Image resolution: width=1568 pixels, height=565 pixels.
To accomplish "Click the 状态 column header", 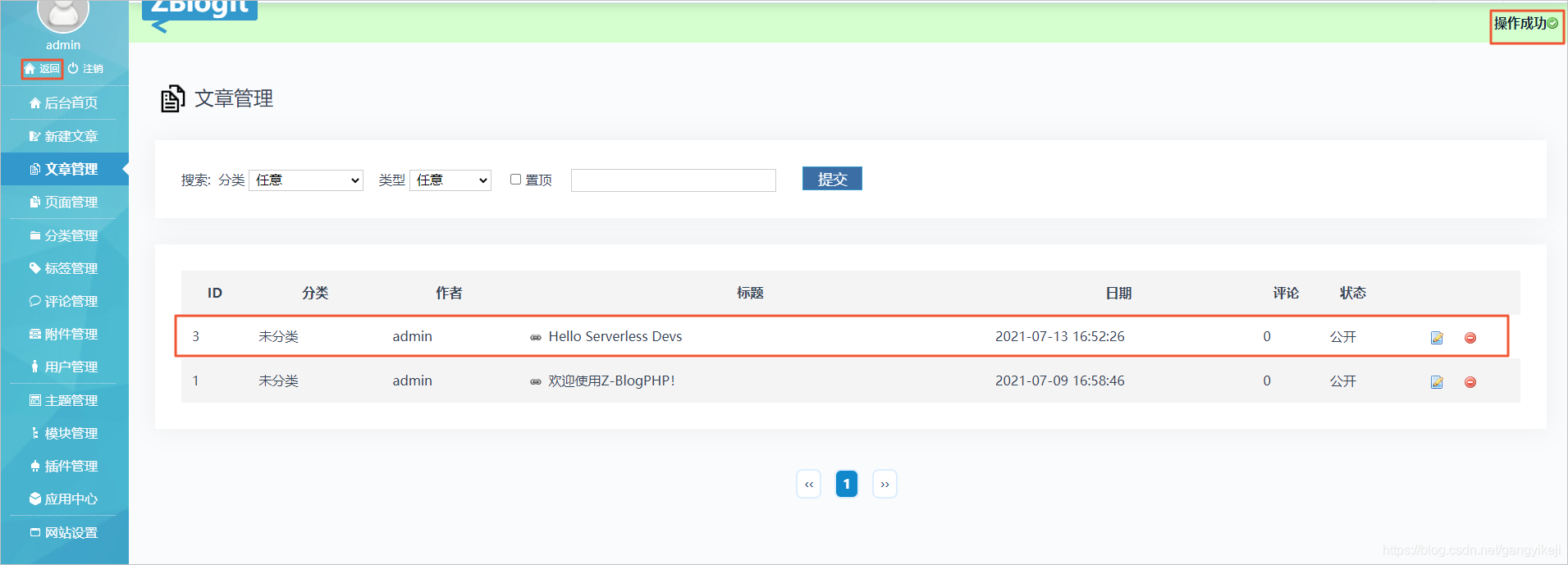I will [x=1353, y=293].
